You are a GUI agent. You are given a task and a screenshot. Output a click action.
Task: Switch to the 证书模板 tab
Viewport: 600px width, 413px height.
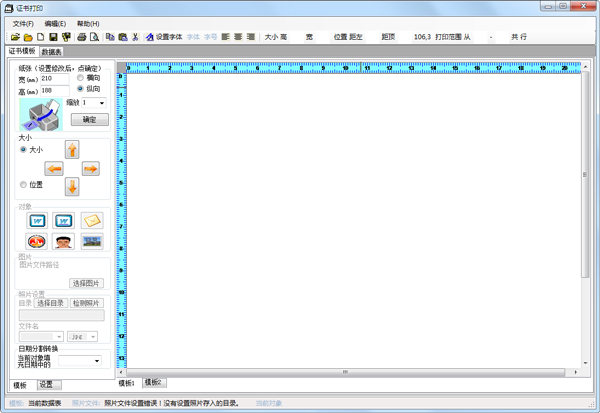[x=22, y=51]
